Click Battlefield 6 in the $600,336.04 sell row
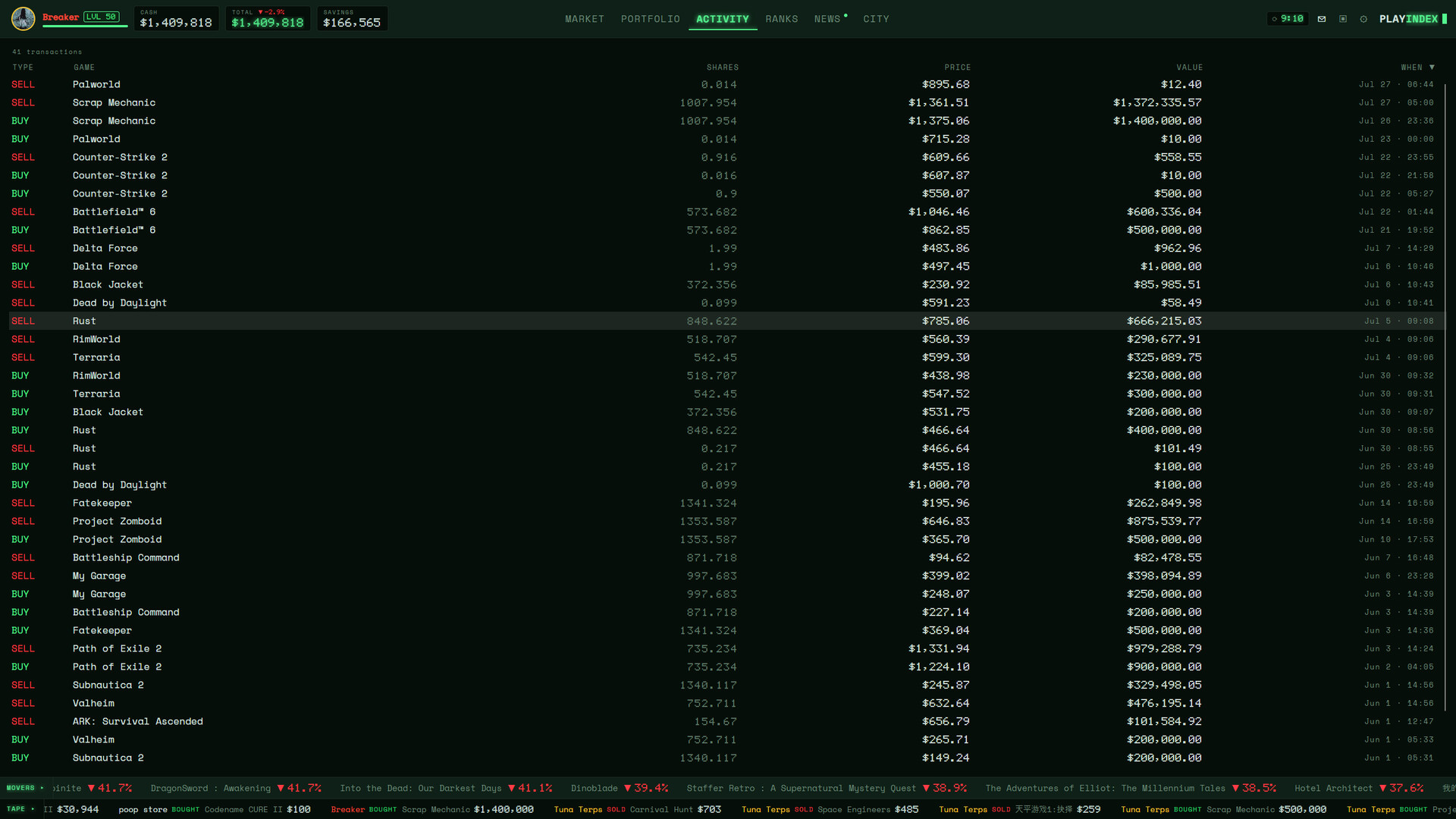1456x819 pixels. [x=114, y=212]
